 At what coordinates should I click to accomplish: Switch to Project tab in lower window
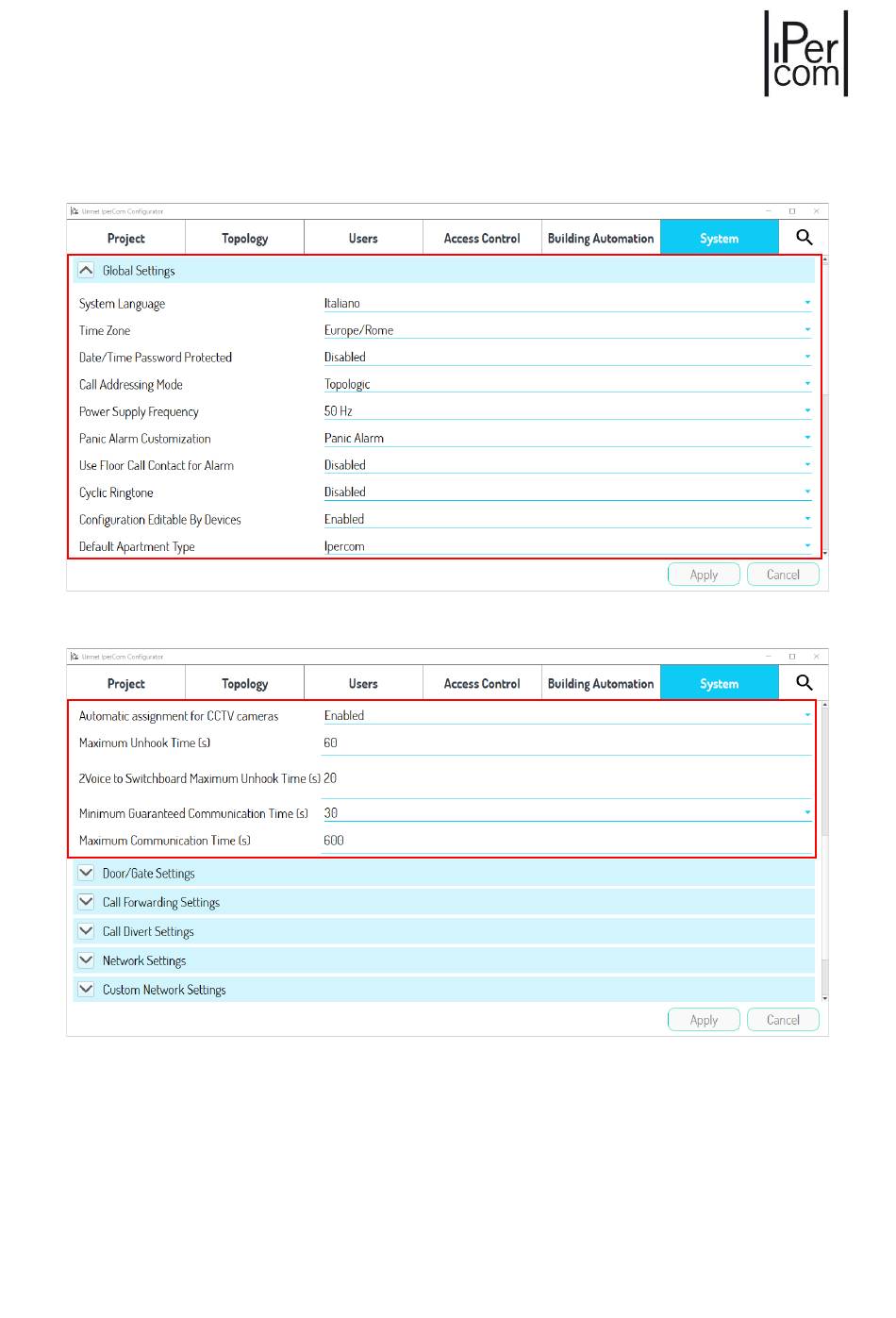(x=126, y=684)
